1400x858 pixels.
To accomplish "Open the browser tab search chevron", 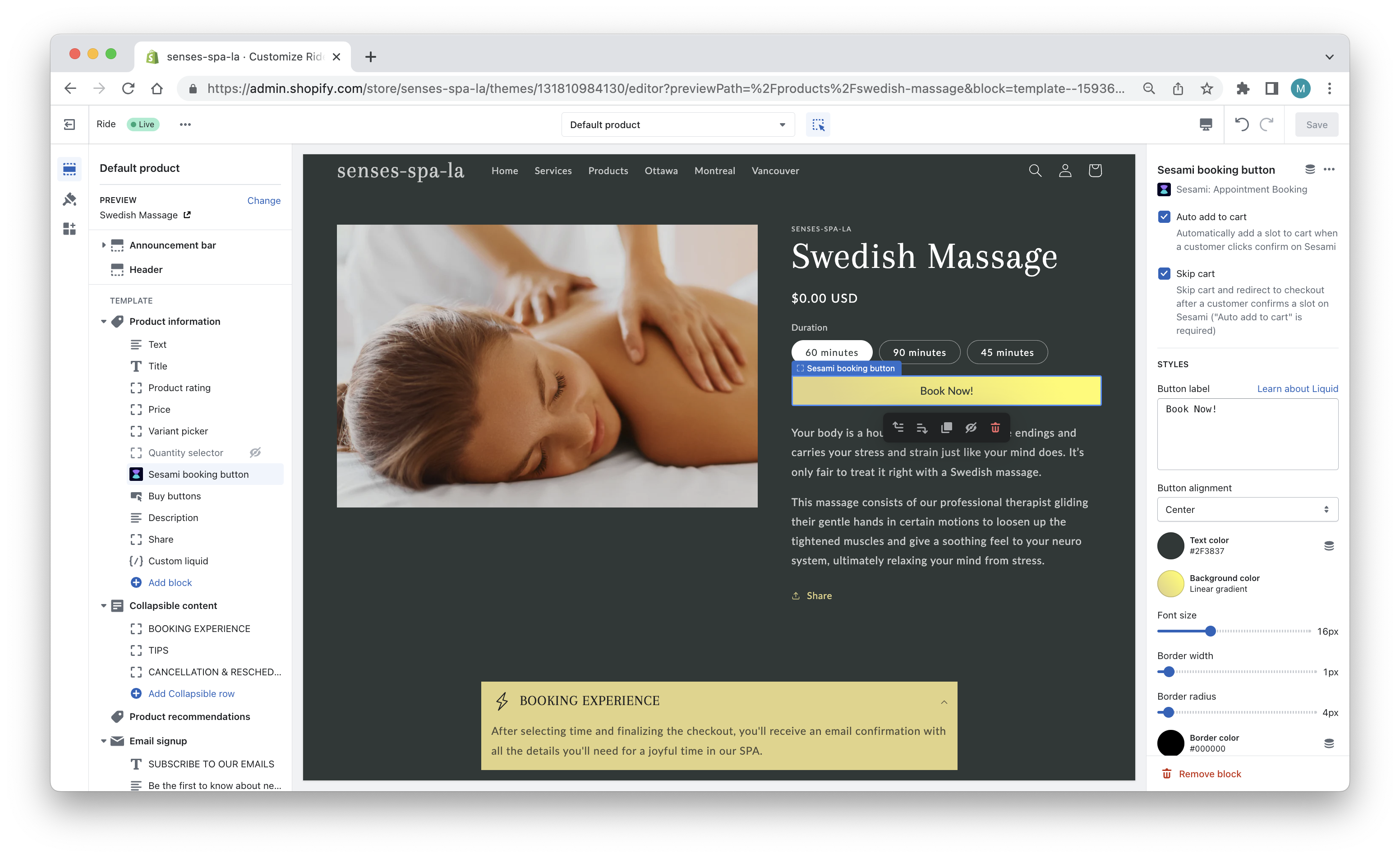I will click(x=1329, y=57).
